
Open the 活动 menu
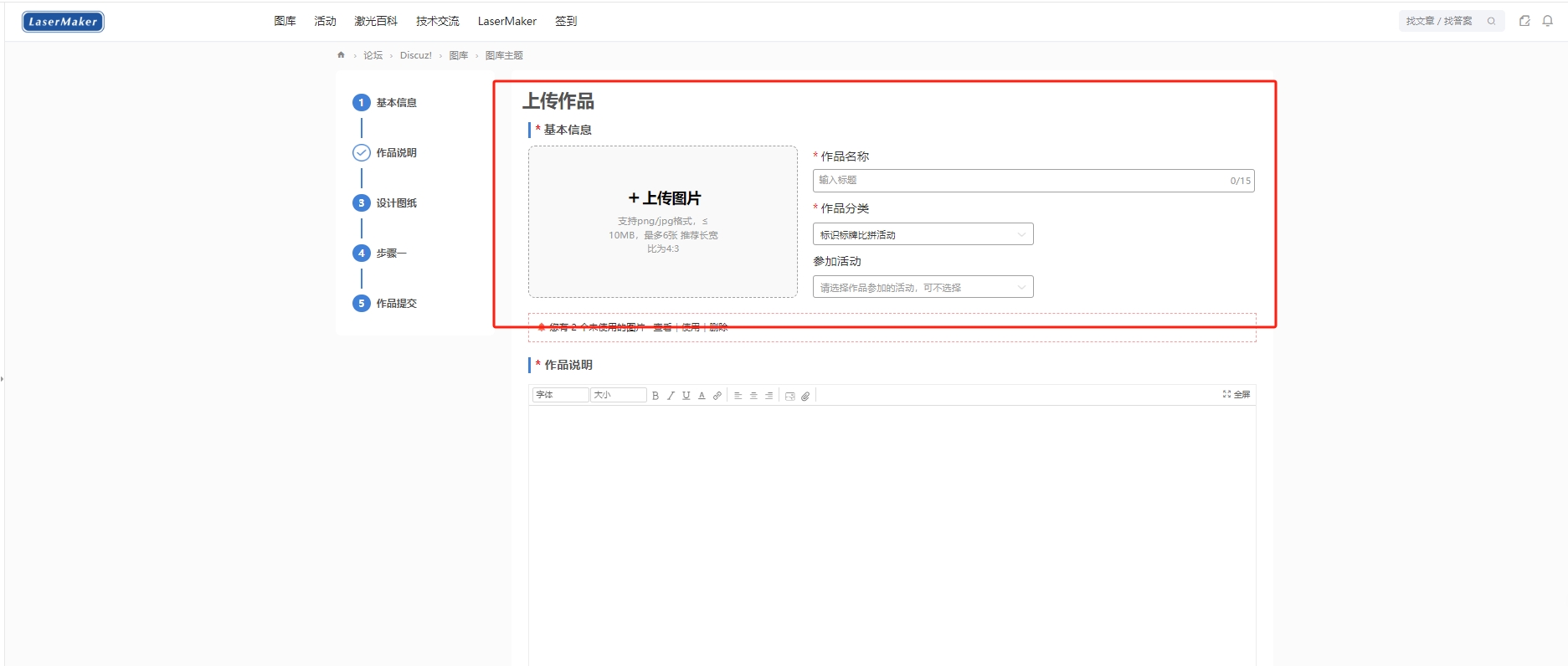325,21
